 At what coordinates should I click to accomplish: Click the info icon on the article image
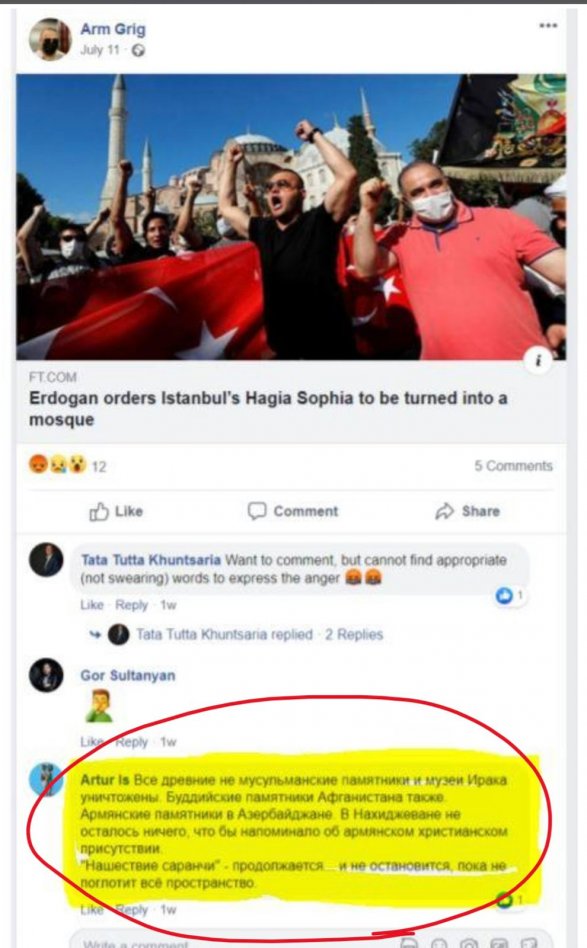(538, 361)
